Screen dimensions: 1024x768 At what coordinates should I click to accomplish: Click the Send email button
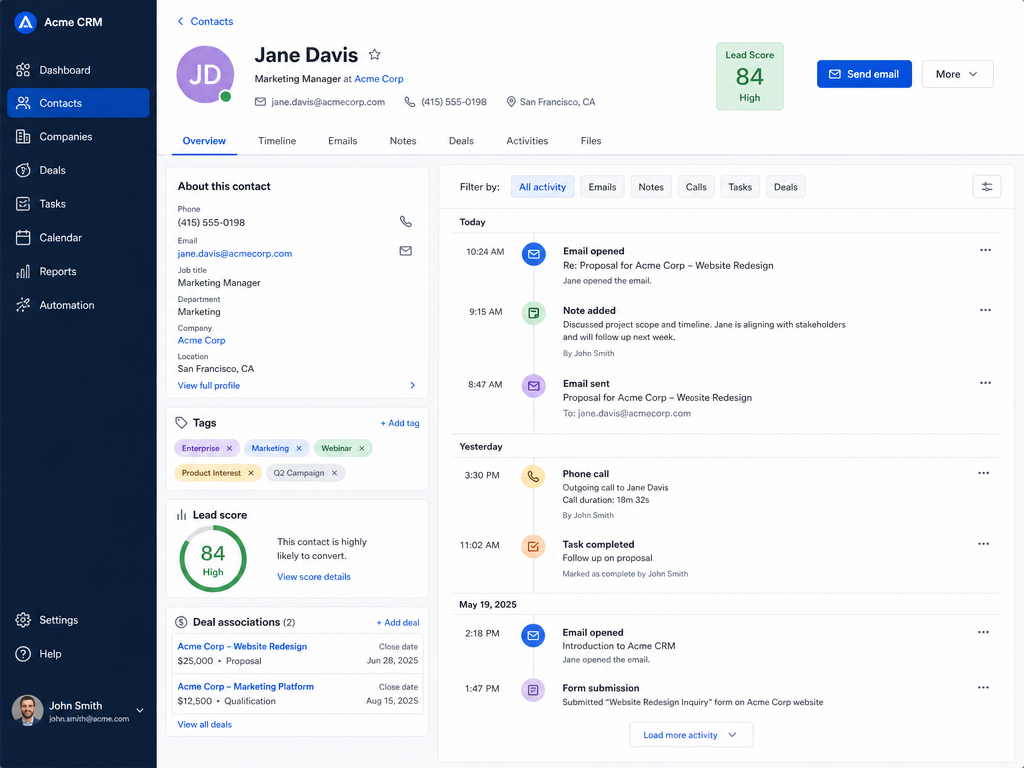click(x=864, y=74)
